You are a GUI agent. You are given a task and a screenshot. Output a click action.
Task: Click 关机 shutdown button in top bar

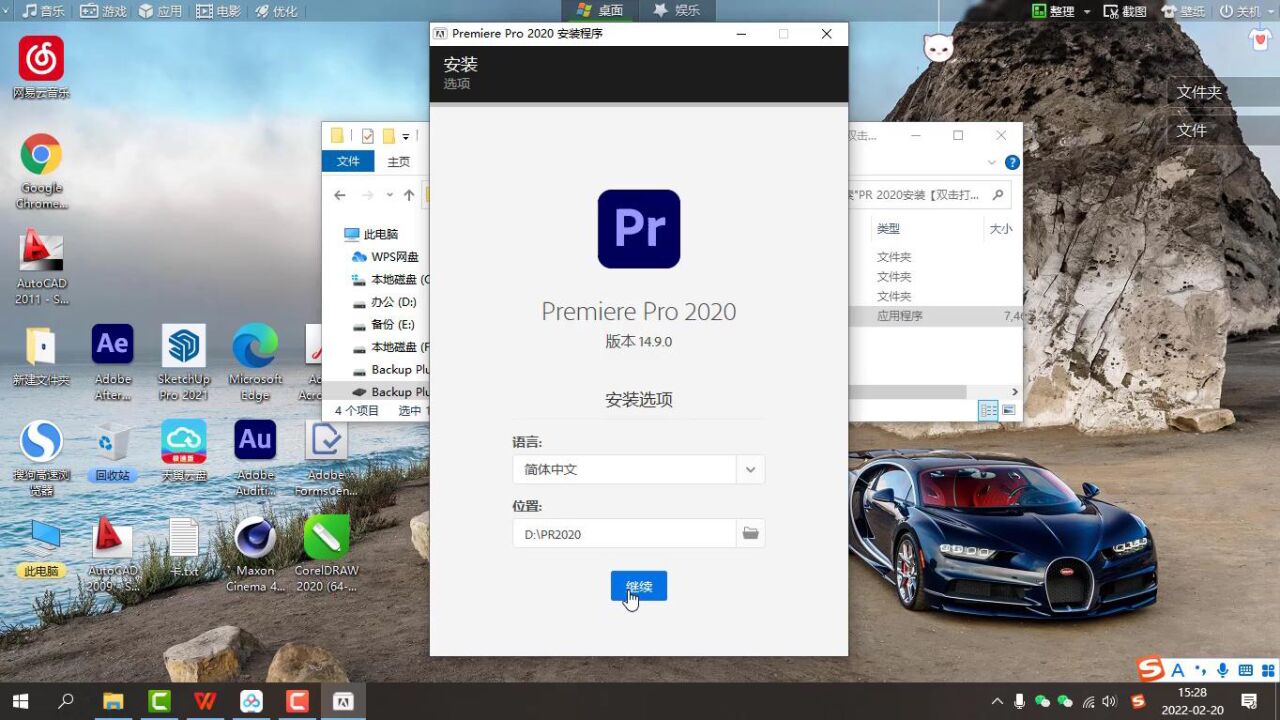click(1239, 11)
